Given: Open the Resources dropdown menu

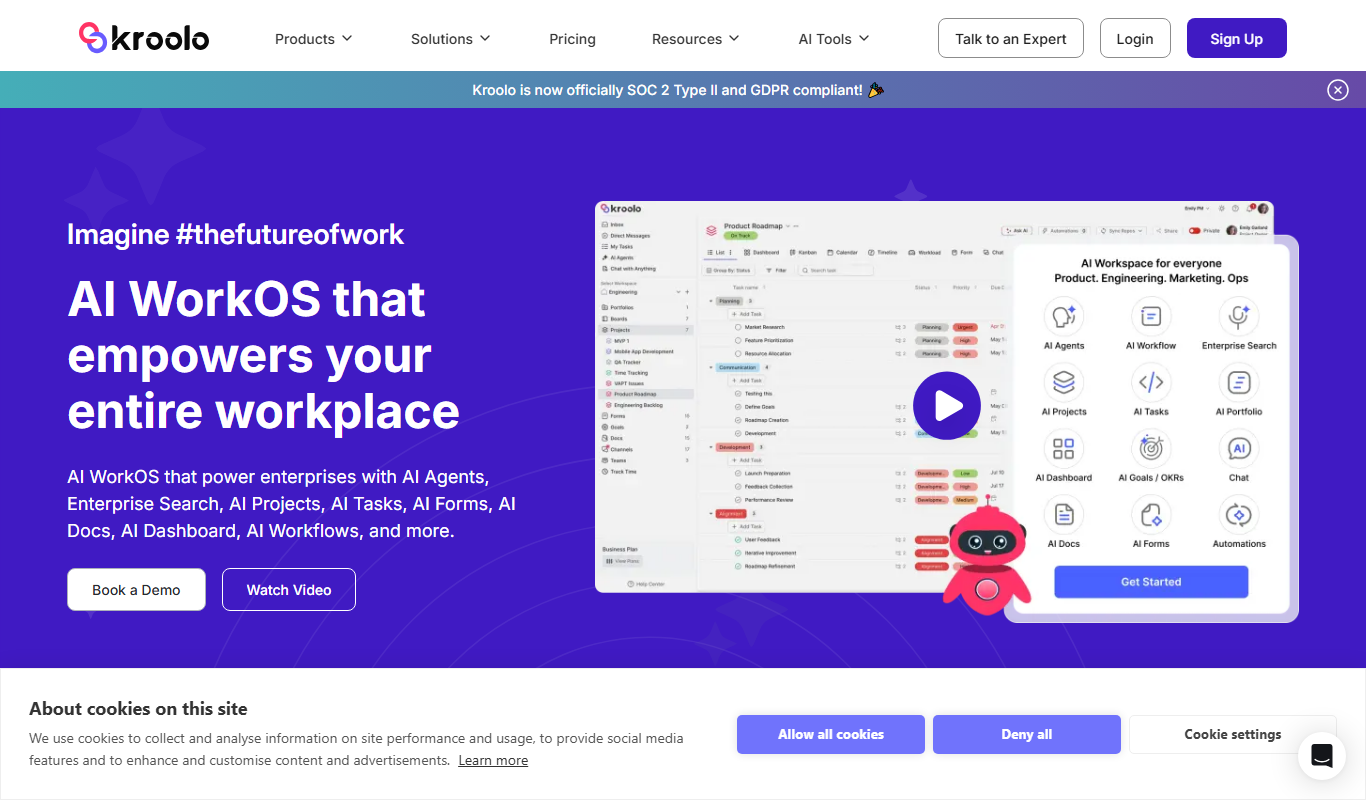Looking at the screenshot, I should coord(696,39).
